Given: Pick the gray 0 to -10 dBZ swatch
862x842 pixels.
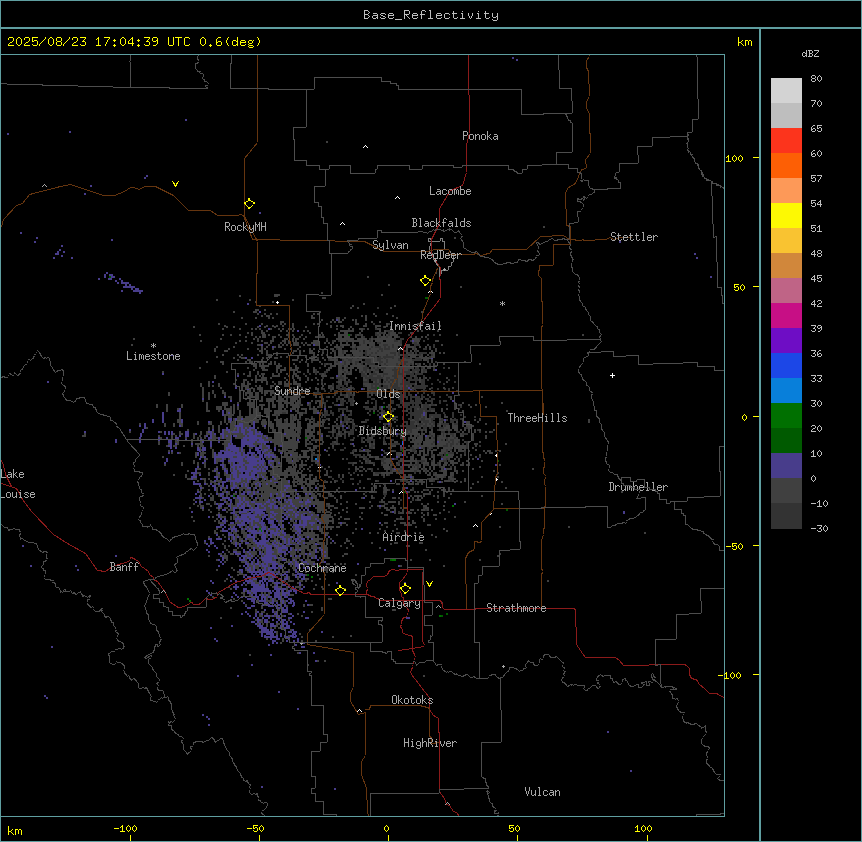Looking at the screenshot, I should click(786, 491).
